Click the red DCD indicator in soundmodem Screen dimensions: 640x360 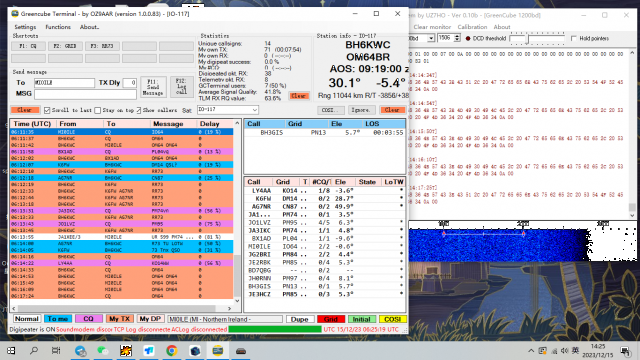[x=468, y=38]
